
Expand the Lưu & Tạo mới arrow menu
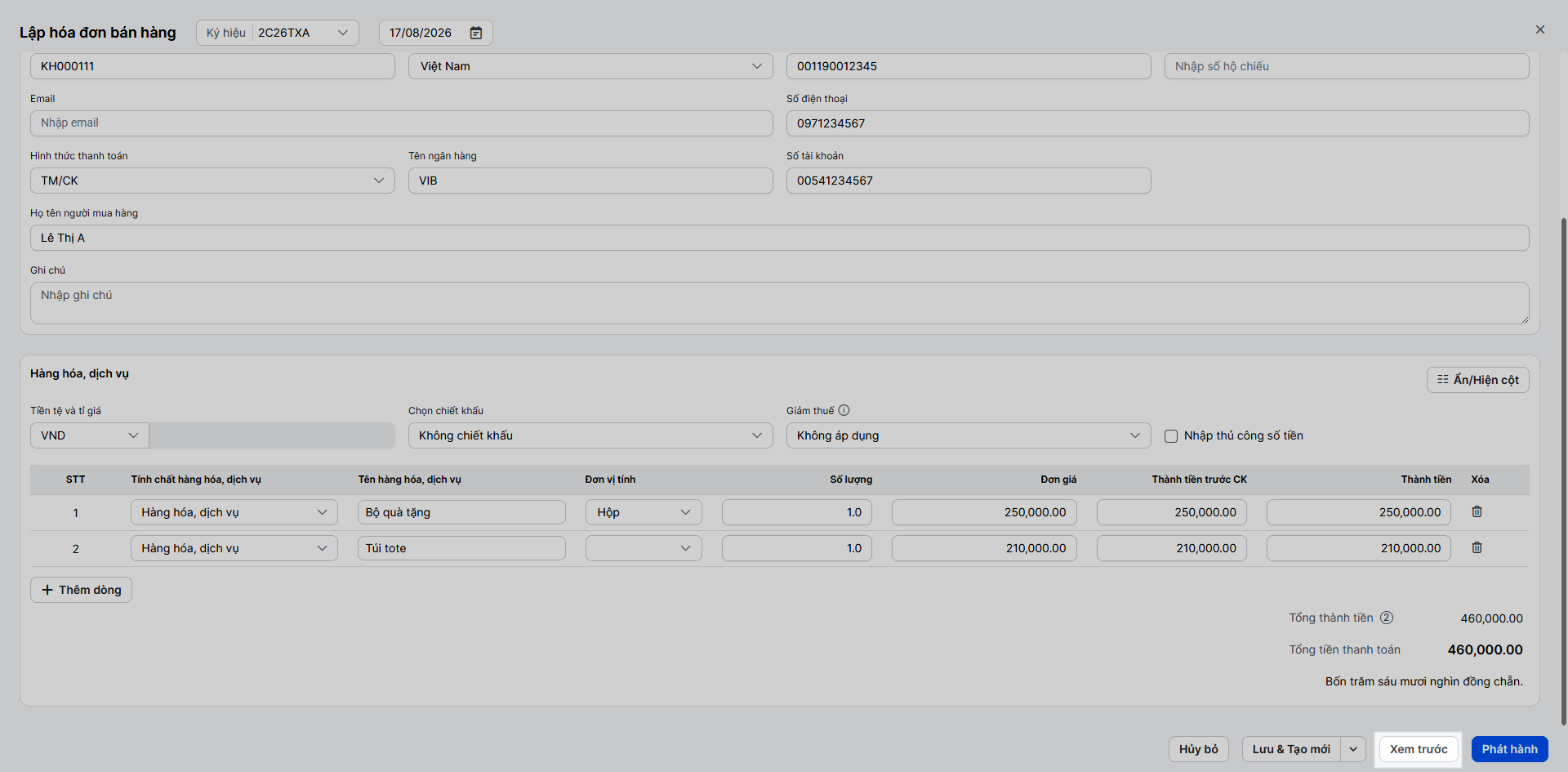click(1353, 749)
